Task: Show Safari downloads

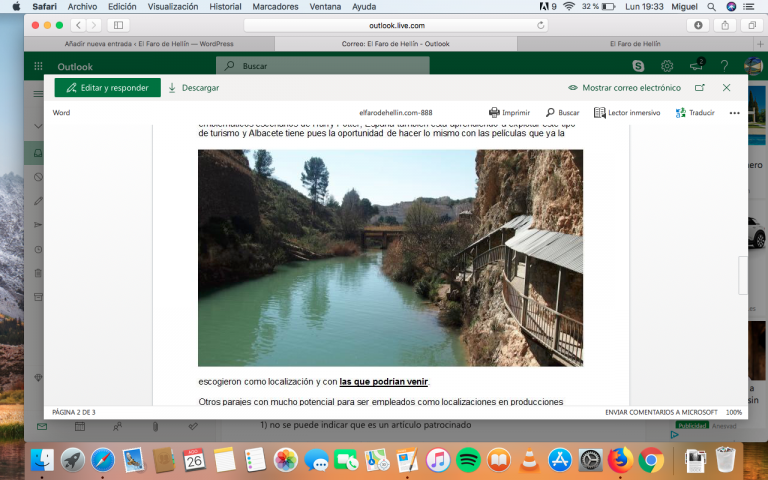Action: coord(698,25)
